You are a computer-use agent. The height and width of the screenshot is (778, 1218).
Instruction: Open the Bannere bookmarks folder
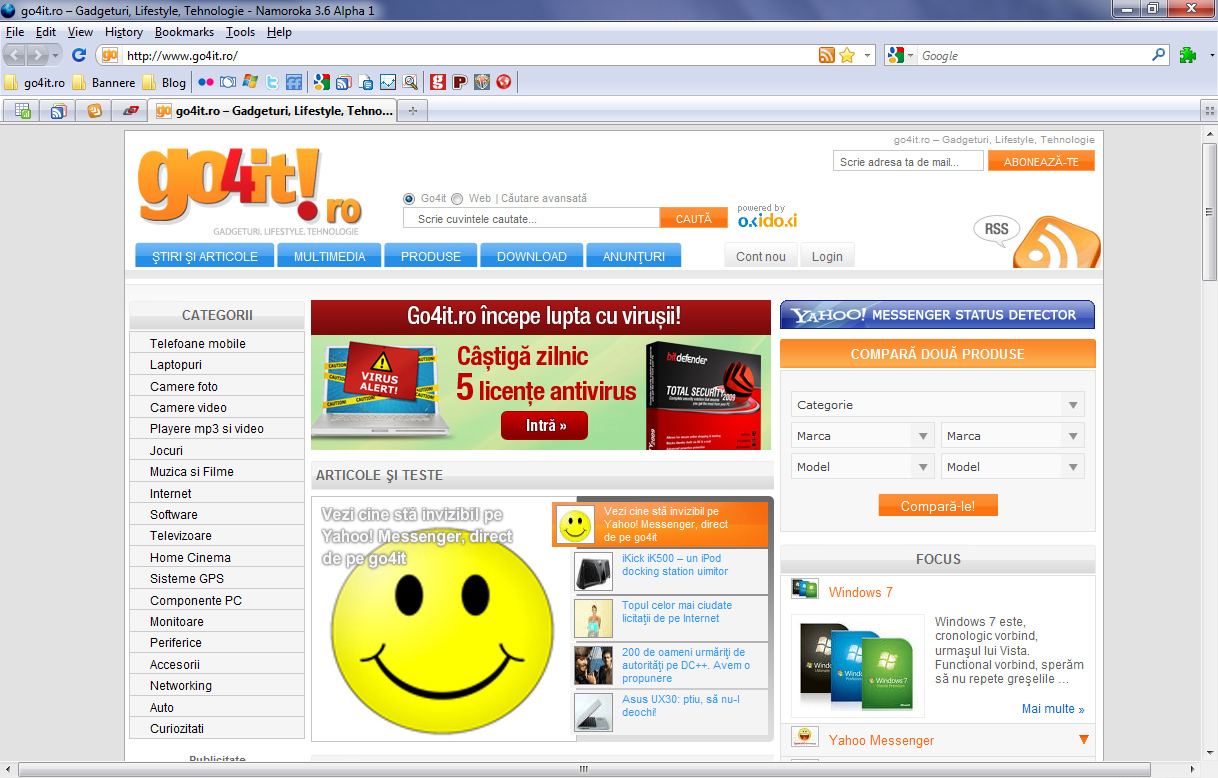(x=103, y=82)
